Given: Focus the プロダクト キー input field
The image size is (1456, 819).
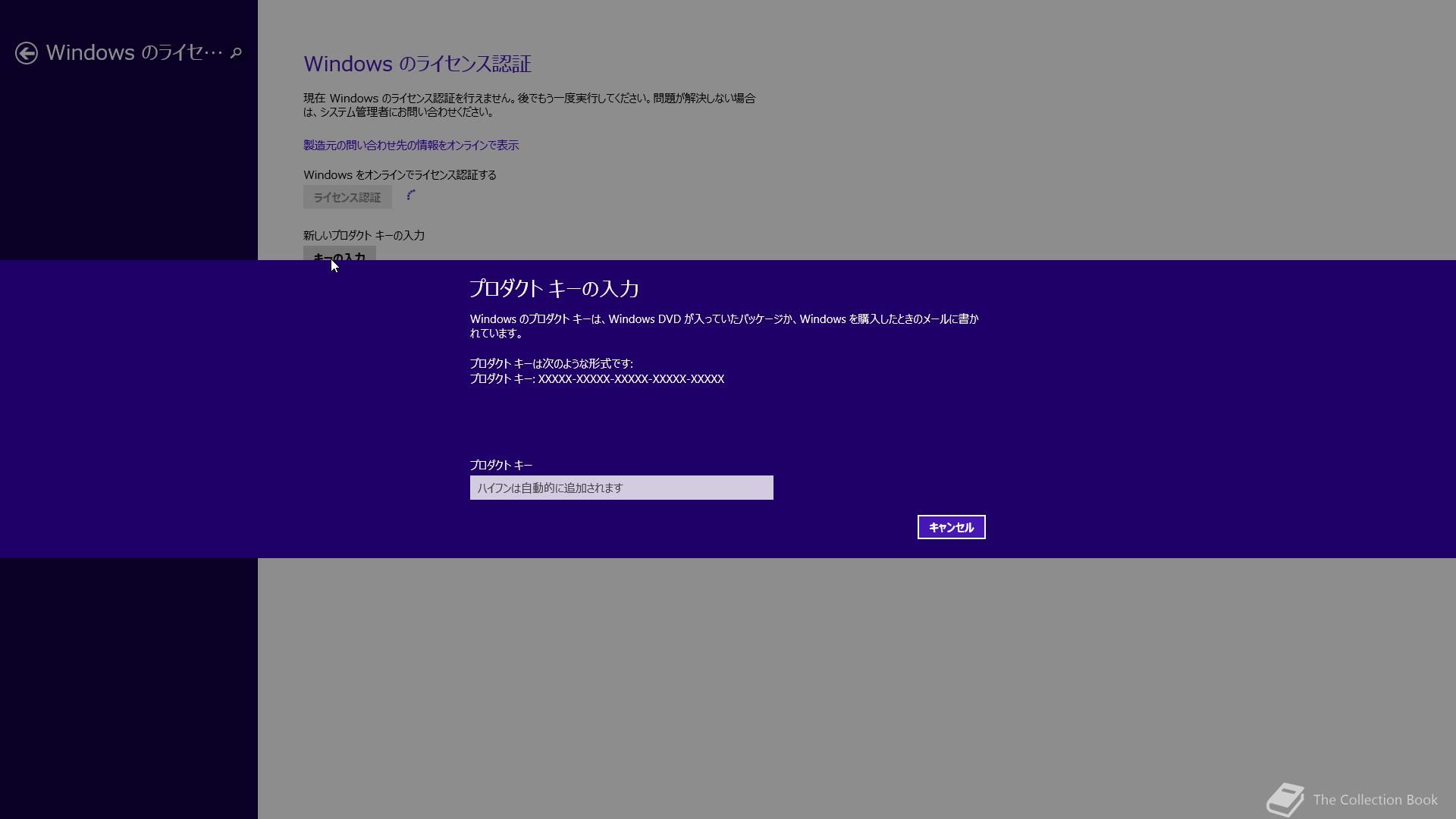Looking at the screenshot, I should pos(621,488).
